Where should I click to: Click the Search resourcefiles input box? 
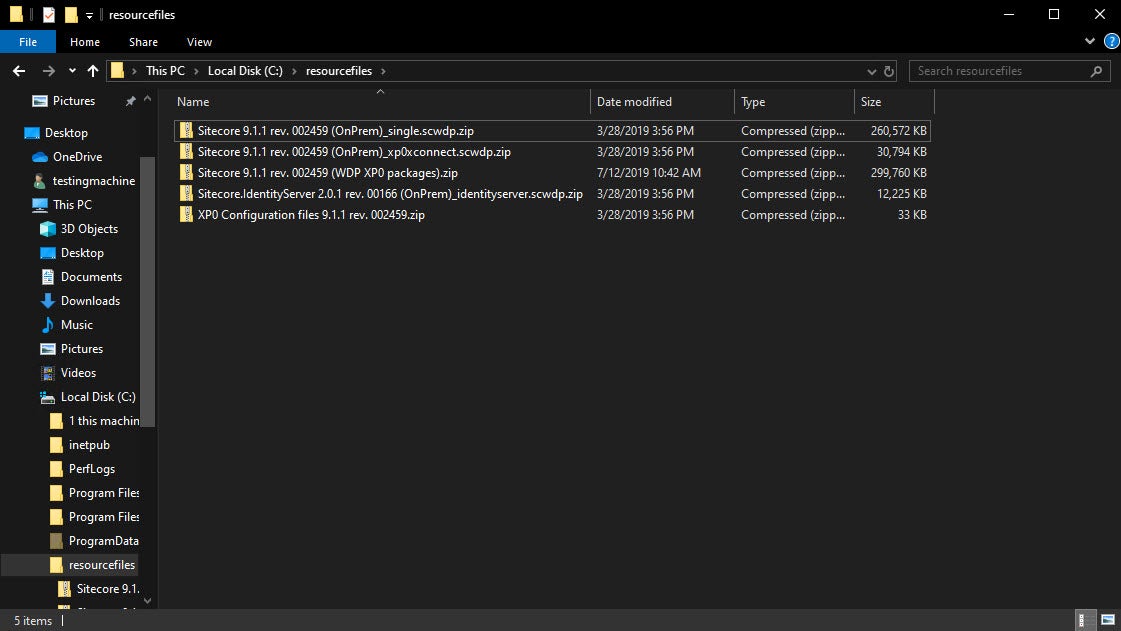(1000, 71)
